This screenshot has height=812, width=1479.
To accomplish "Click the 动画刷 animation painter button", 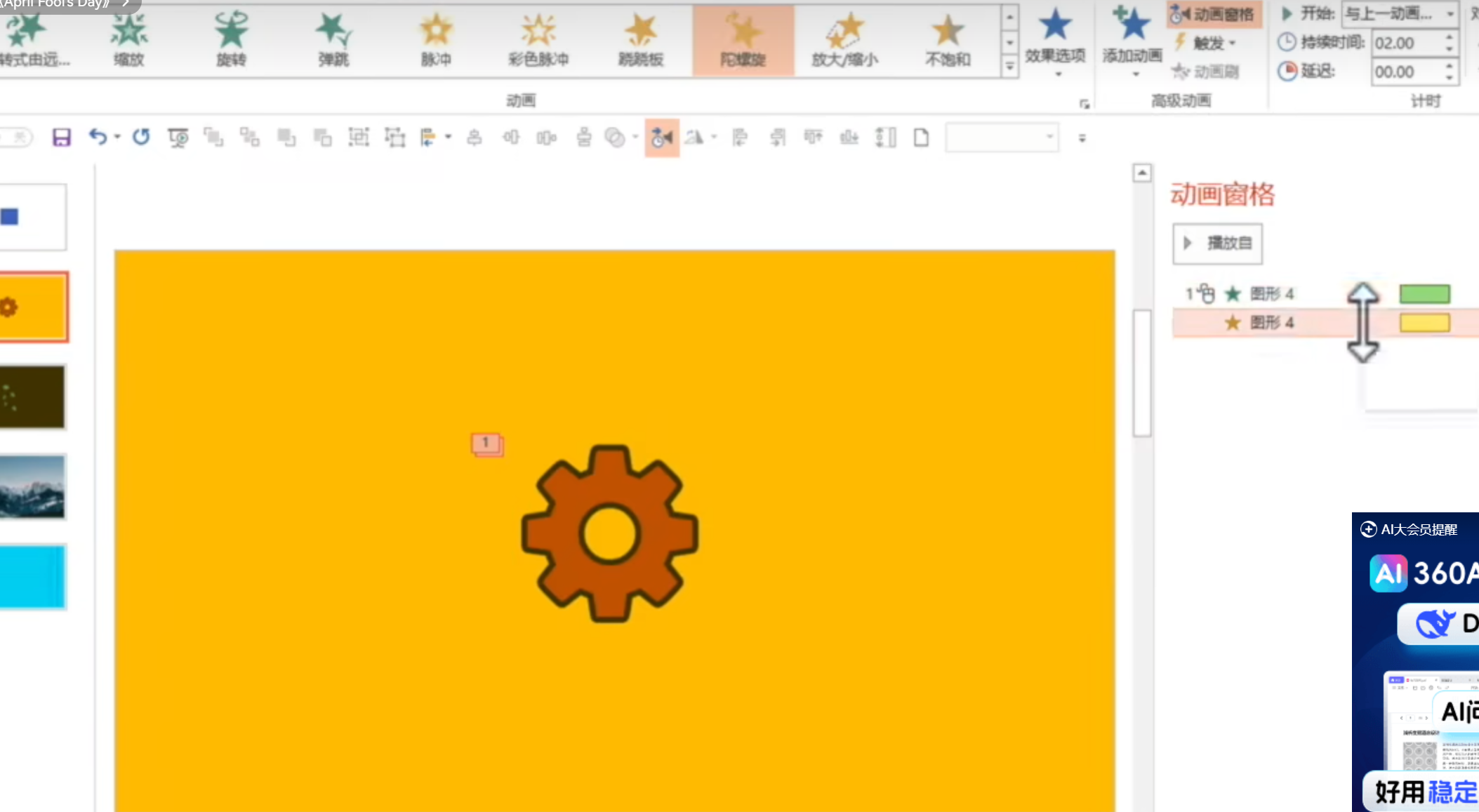I will pos(1207,72).
